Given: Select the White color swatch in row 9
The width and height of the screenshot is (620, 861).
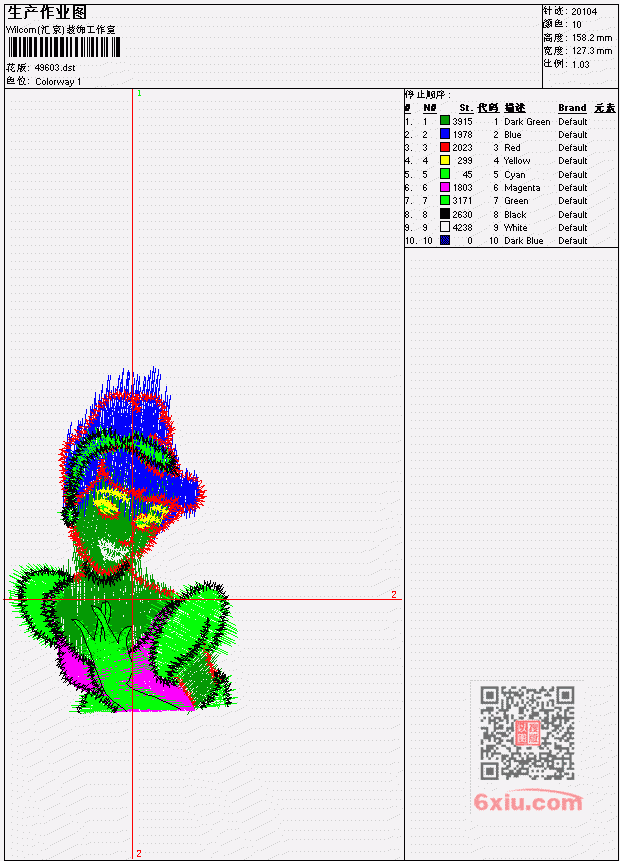Looking at the screenshot, I should (445, 227).
